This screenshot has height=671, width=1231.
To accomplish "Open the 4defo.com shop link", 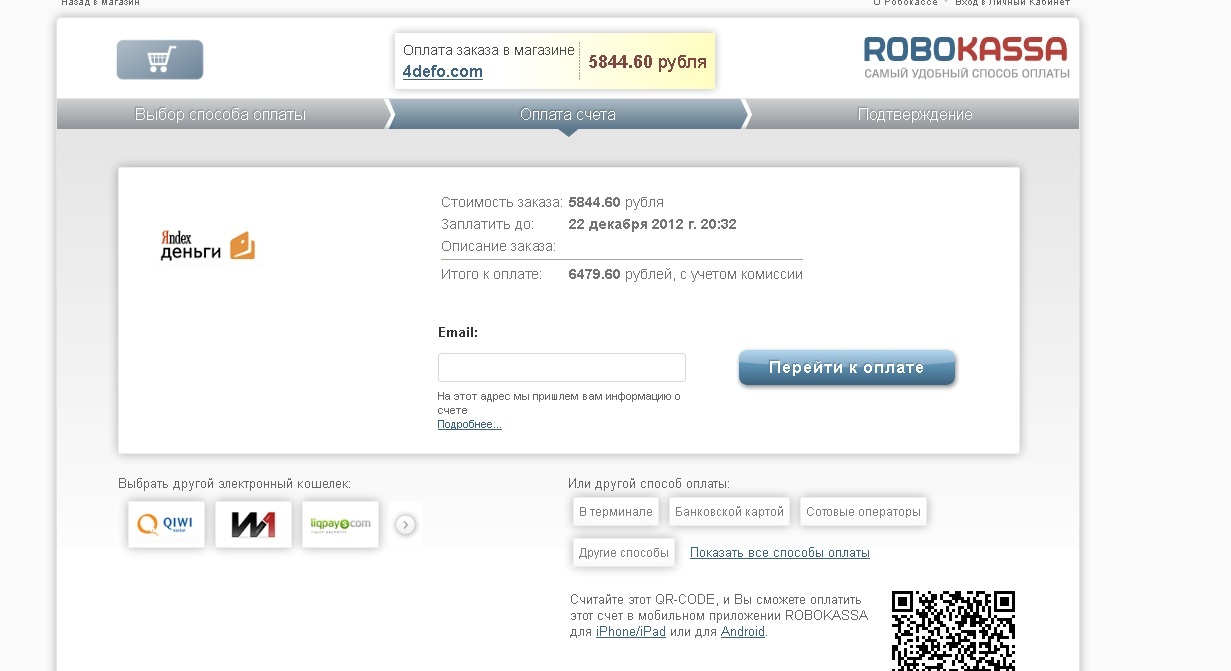I will point(443,72).
